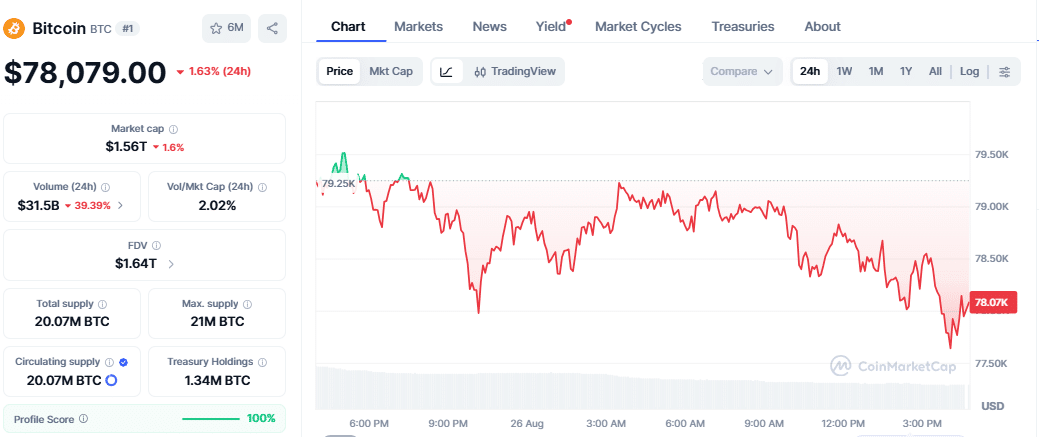
Task: Toggle chart to Price view
Action: click(x=339, y=72)
